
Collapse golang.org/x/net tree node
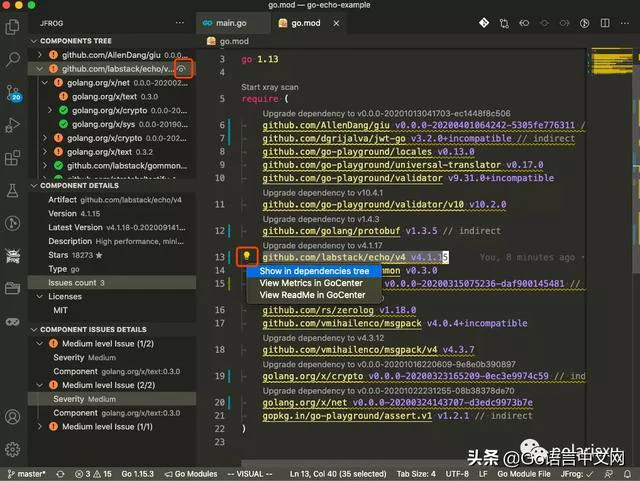pos(45,83)
